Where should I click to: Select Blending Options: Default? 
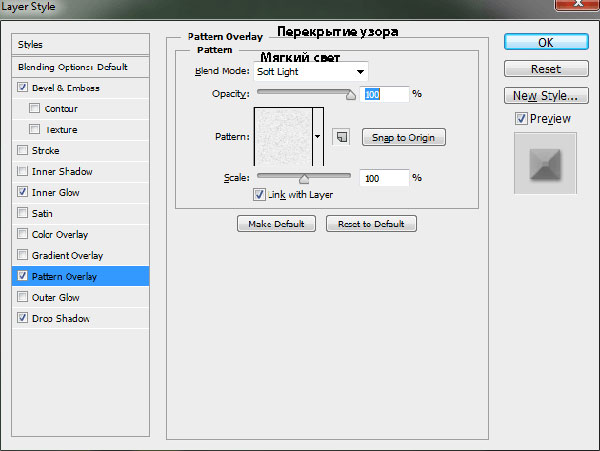(80, 67)
